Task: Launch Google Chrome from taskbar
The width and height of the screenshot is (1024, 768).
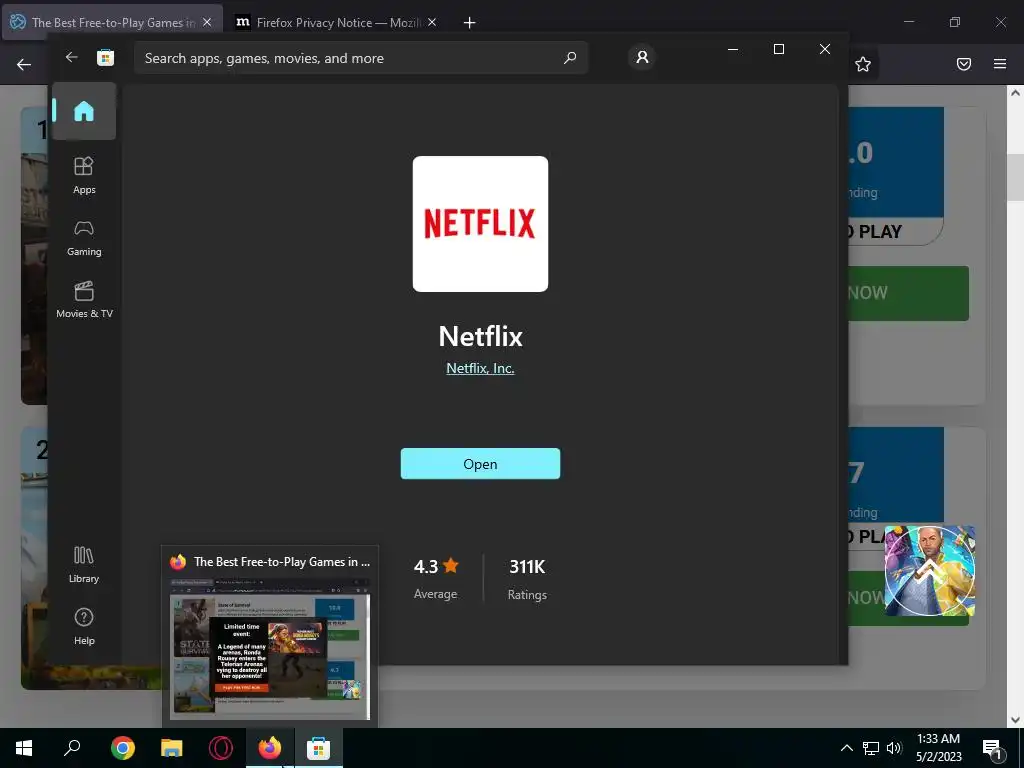Action: tap(122, 748)
